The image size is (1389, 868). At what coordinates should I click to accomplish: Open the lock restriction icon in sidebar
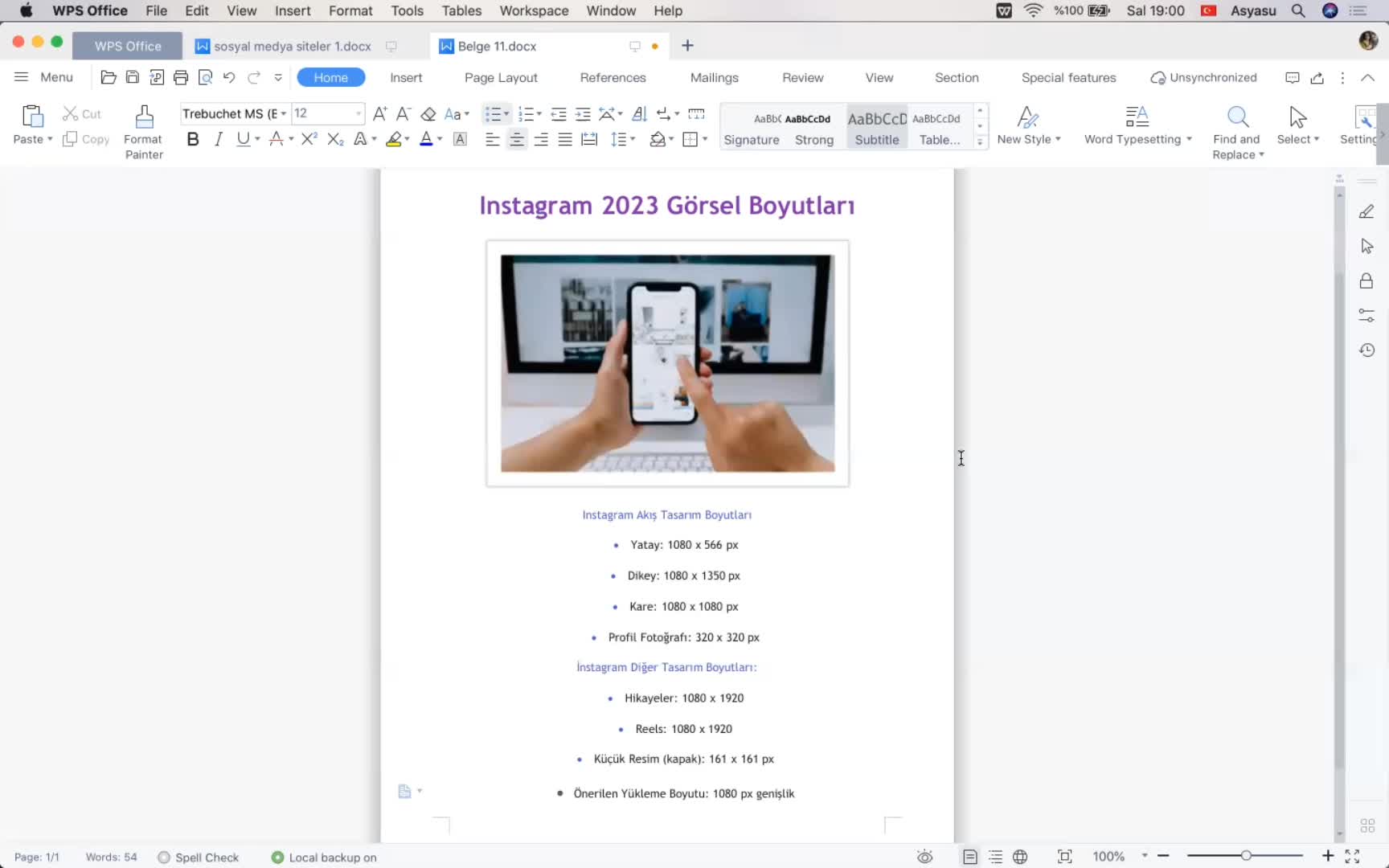(1366, 280)
